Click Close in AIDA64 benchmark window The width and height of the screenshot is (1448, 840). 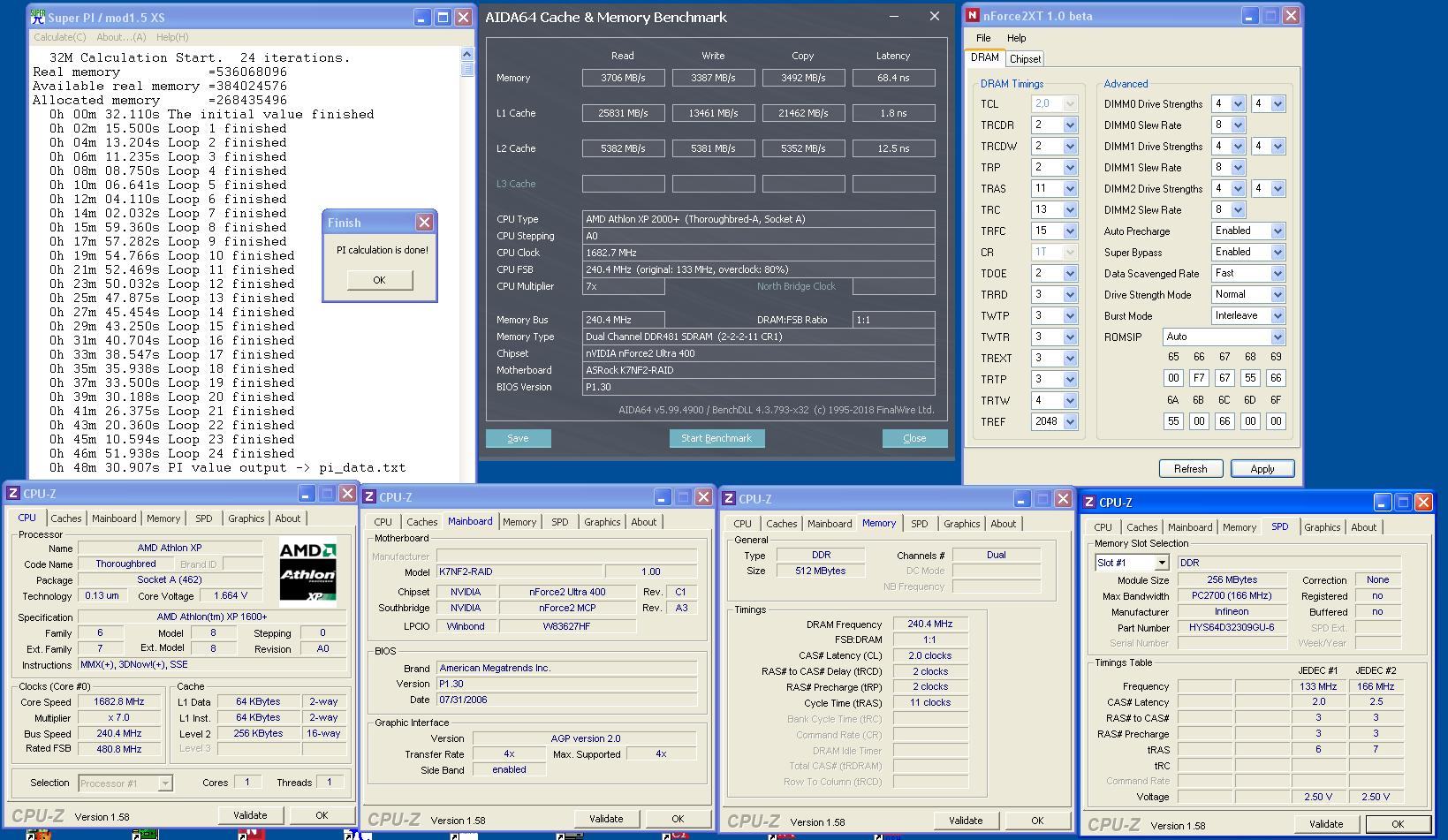click(x=915, y=438)
